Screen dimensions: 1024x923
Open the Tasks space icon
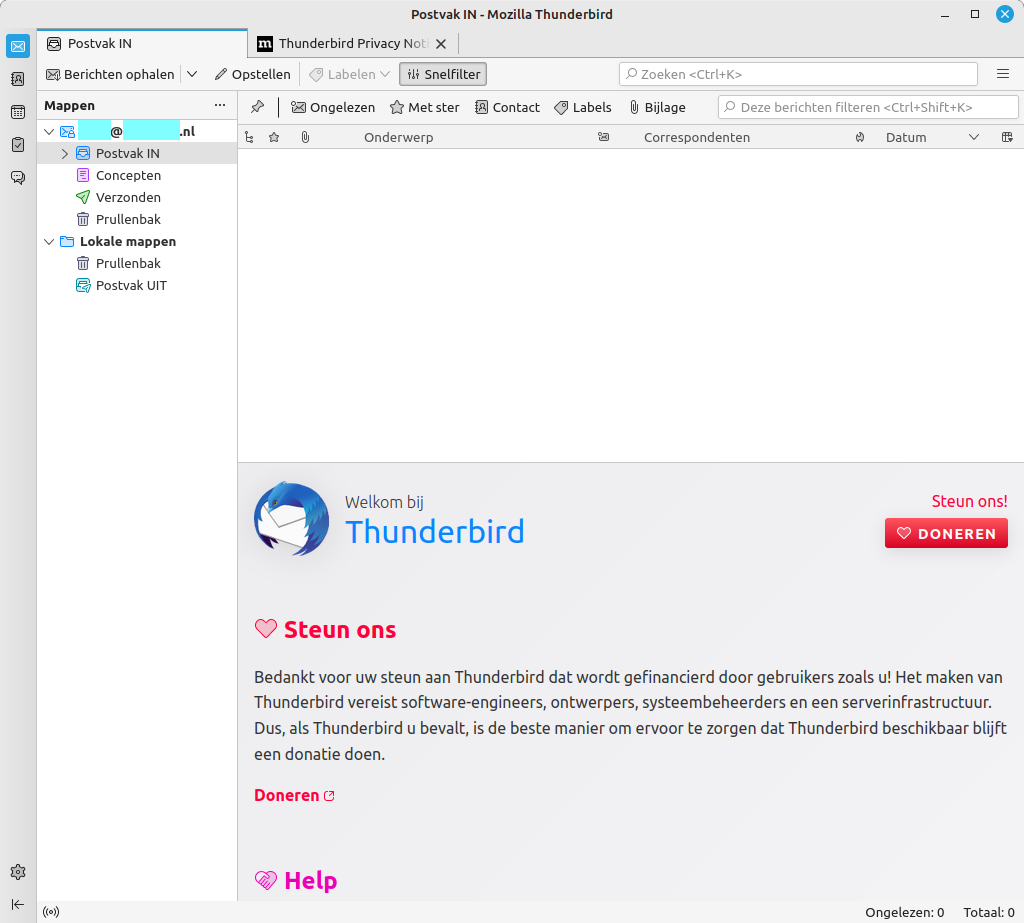[18, 145]
